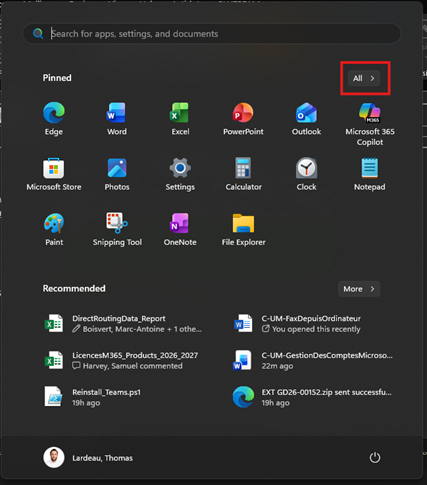This screenshot has height=485, width=427.
Task: Click Excel icon beside LicencesM365_Products_2026_2027
Action: coord(54,360)
